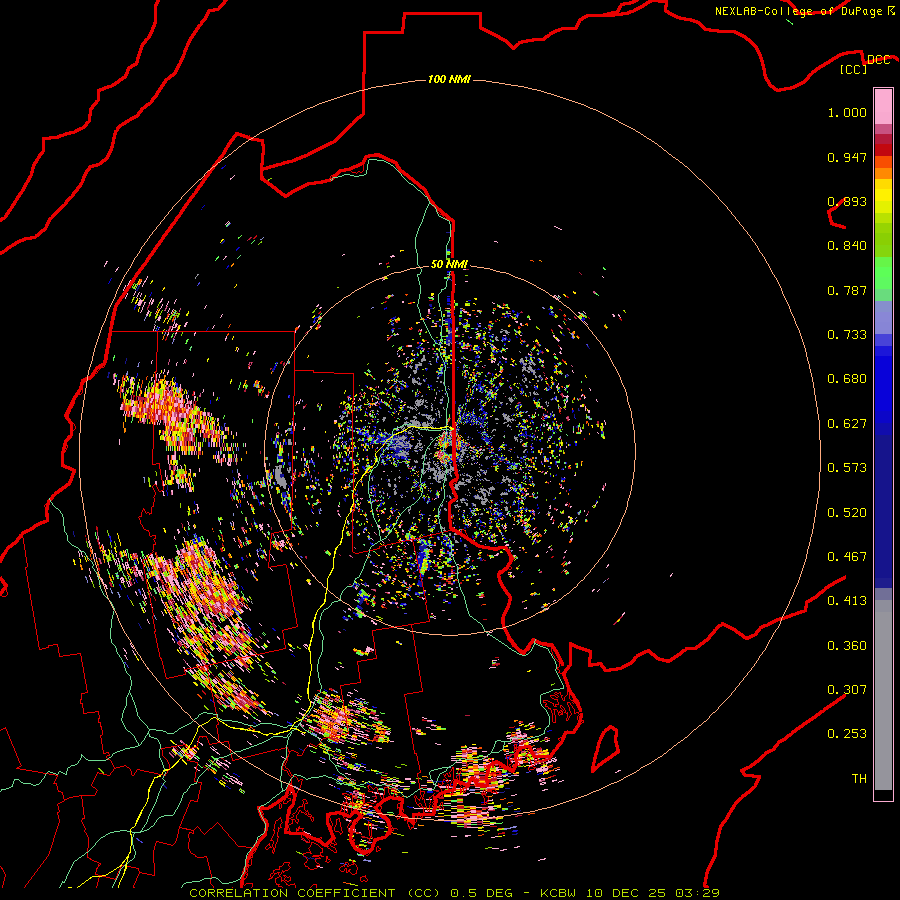Click the 0.680 scale value
Viewport: 900px width, 900px height.
[847, 379]
